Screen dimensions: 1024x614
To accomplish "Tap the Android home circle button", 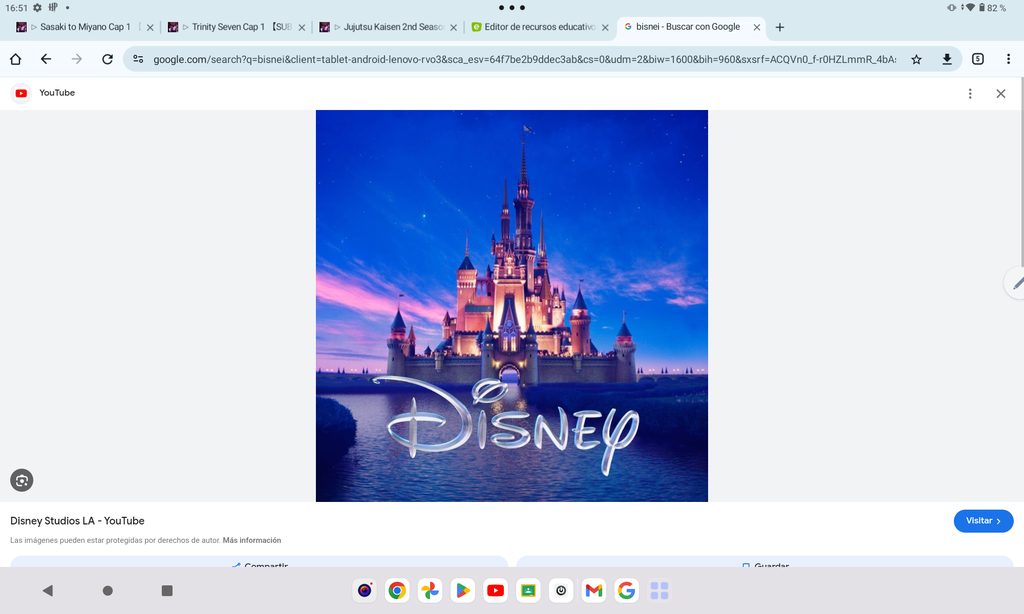I will (108, 590).
